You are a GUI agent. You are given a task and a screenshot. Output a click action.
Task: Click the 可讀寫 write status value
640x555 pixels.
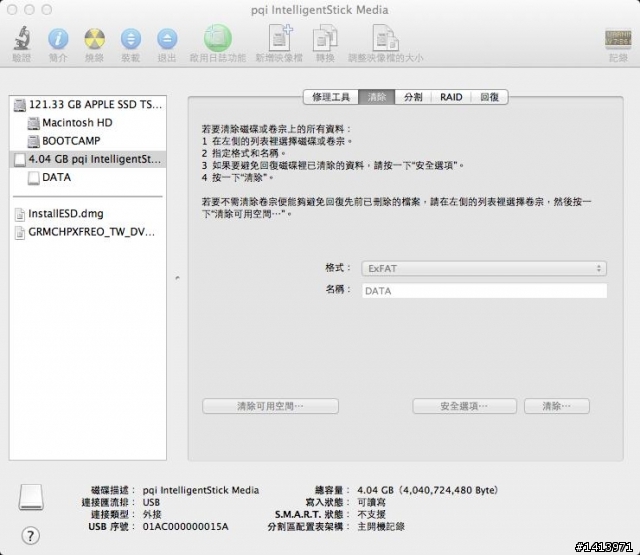[371, 502]
